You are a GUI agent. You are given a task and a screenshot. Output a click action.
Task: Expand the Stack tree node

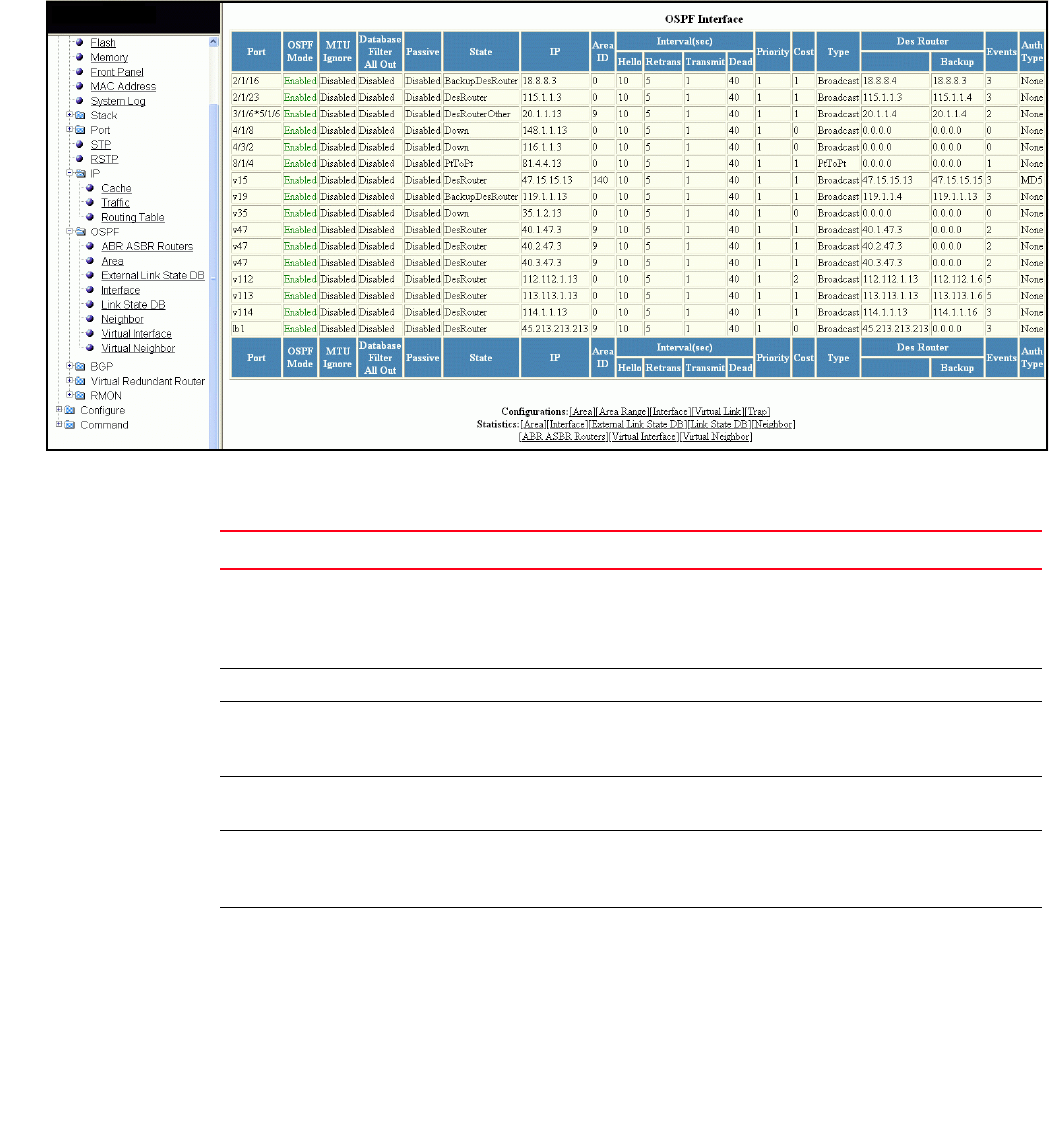coord(70,114)
